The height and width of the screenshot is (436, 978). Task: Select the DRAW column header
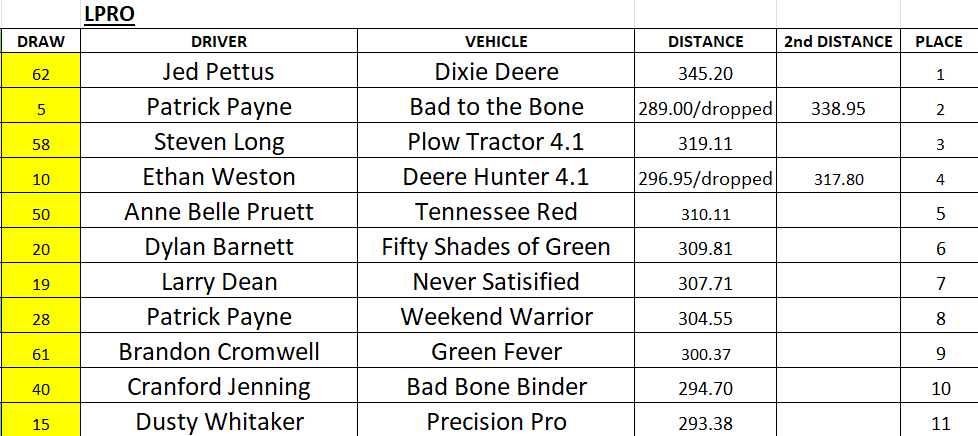pos(41,42)
